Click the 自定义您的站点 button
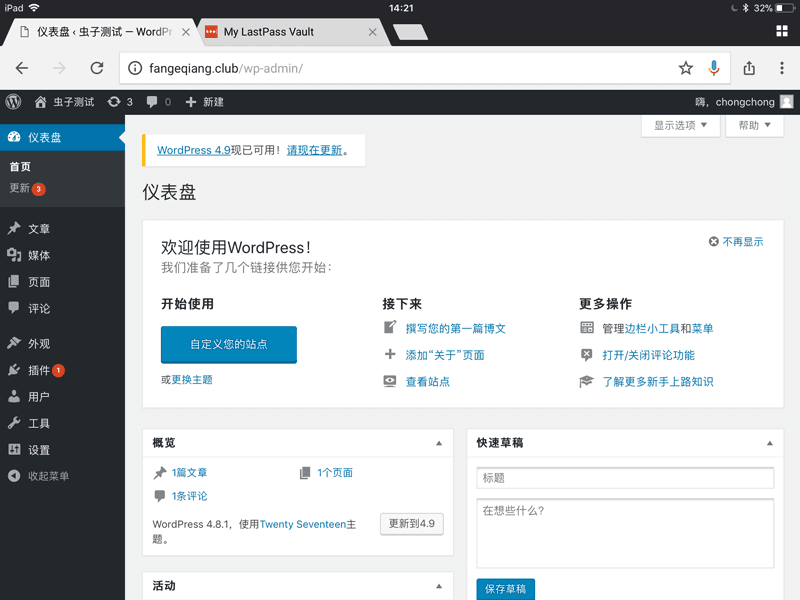 [x=229, y=344]
